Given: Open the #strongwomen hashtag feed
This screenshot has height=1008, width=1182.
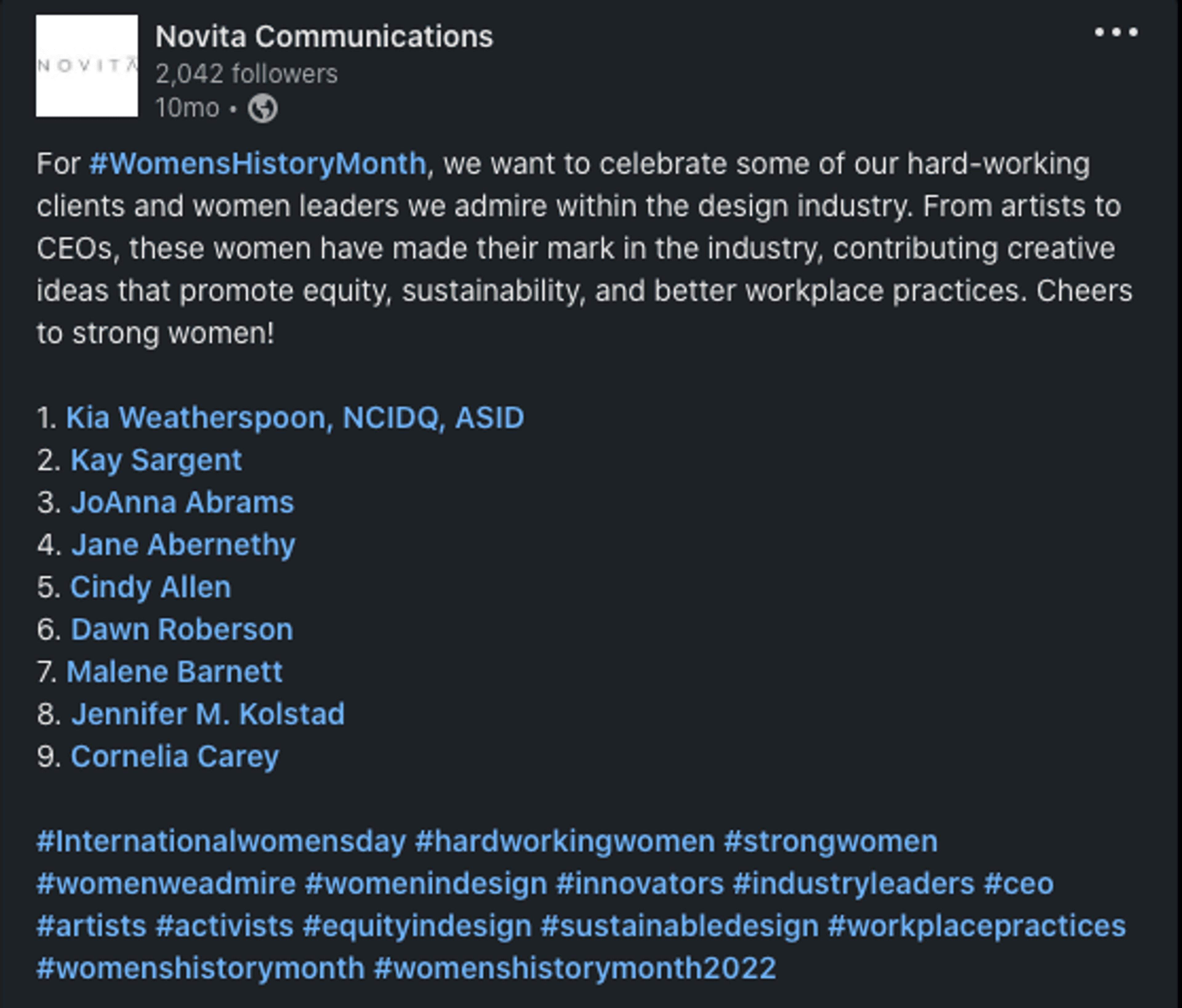Looking at the screenshot, I should (x=830, y=842).
